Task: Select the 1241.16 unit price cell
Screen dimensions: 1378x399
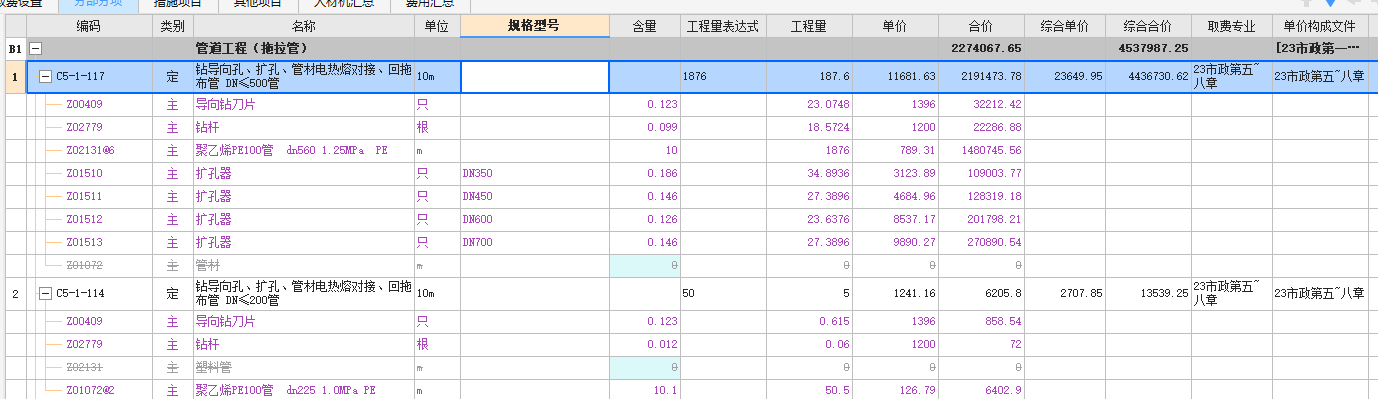Action: [x=895, y=293]
